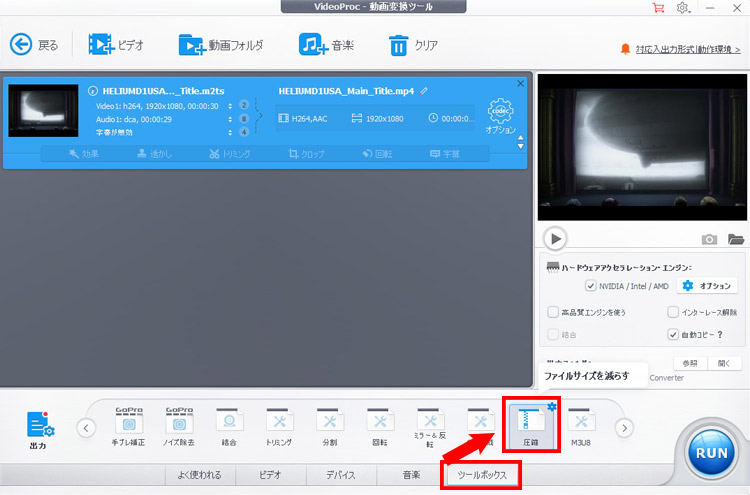This screenshot has width=750, height=495.
Task: Open settings gear in title bar
Action: [x=683, y=8]
